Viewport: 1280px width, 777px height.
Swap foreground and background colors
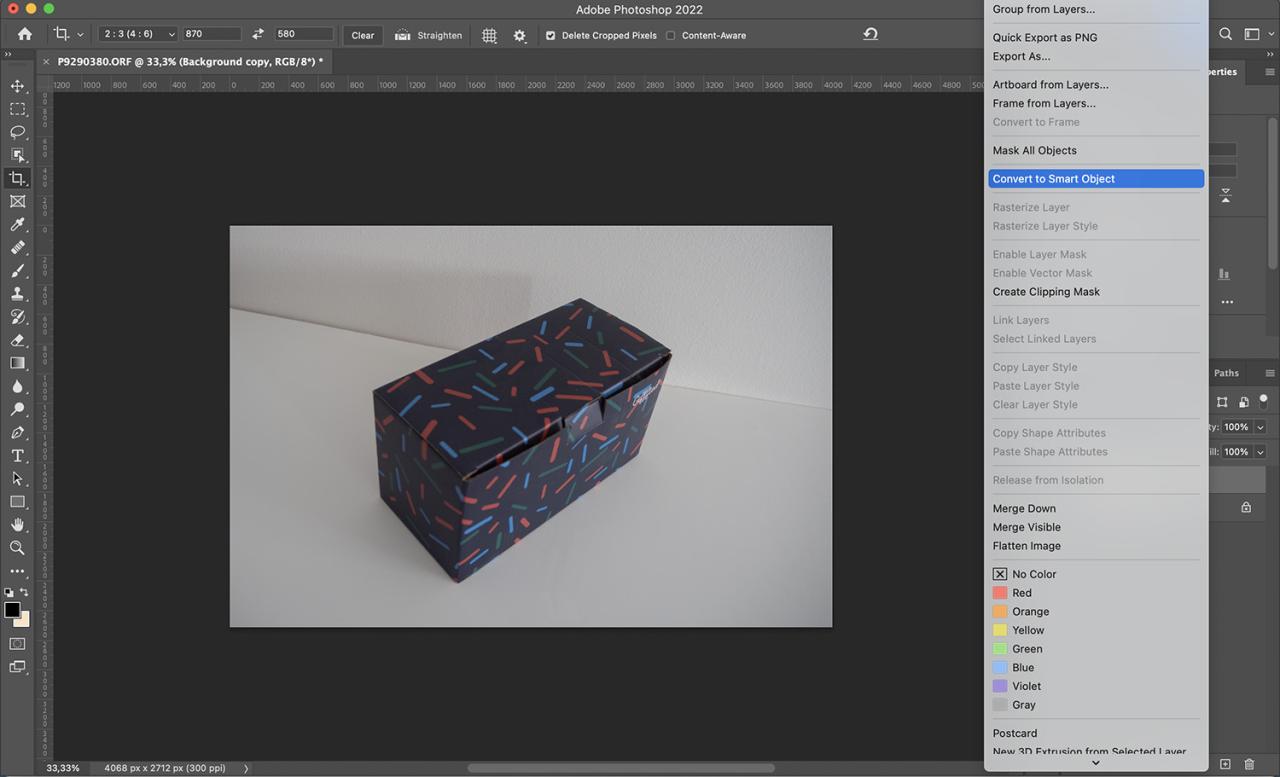tap(24, 592)
